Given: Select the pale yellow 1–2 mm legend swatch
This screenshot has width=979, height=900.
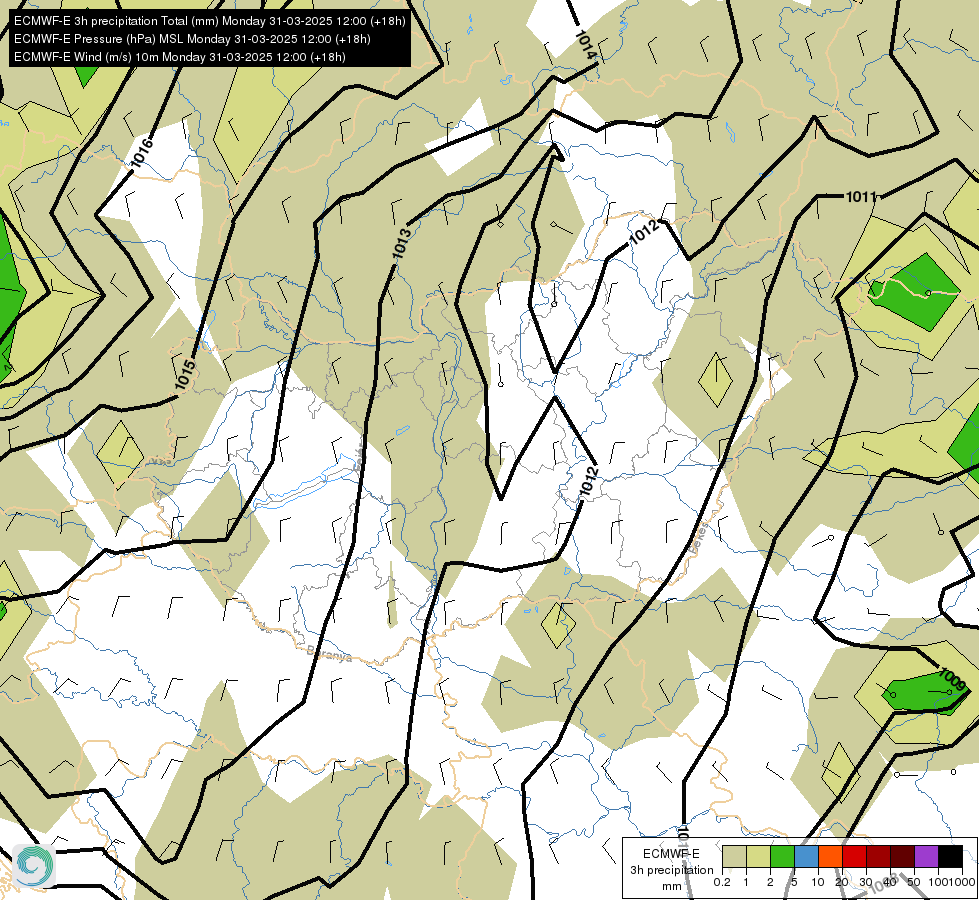Looking at the screenshot, I should click(x=758, y=856).
